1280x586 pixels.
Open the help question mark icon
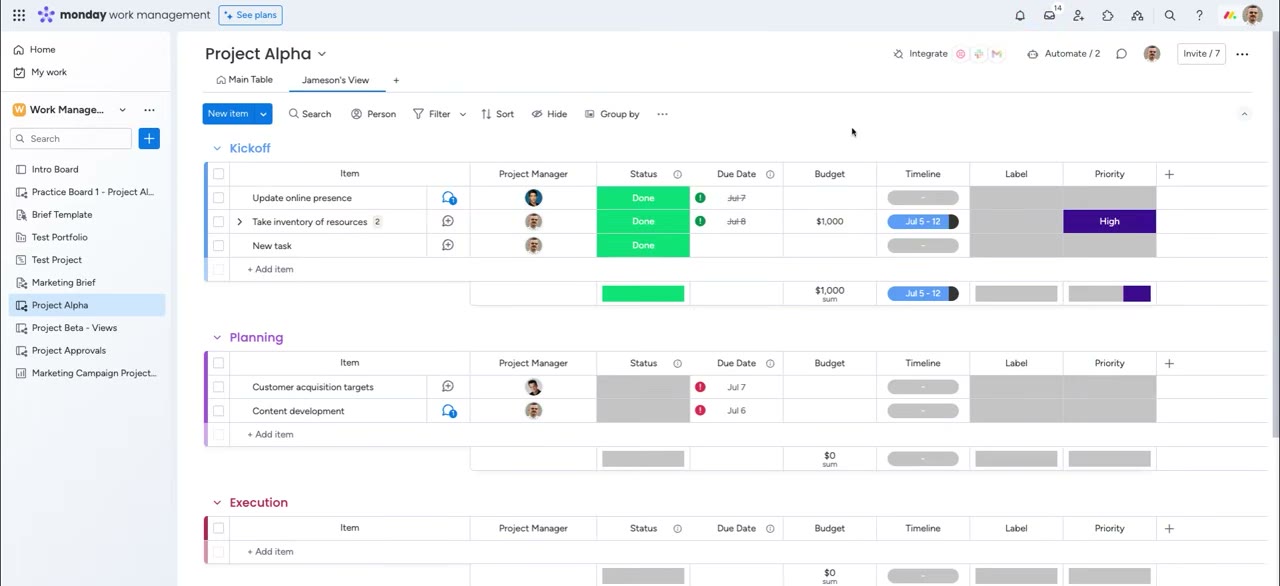[1199, 15]
